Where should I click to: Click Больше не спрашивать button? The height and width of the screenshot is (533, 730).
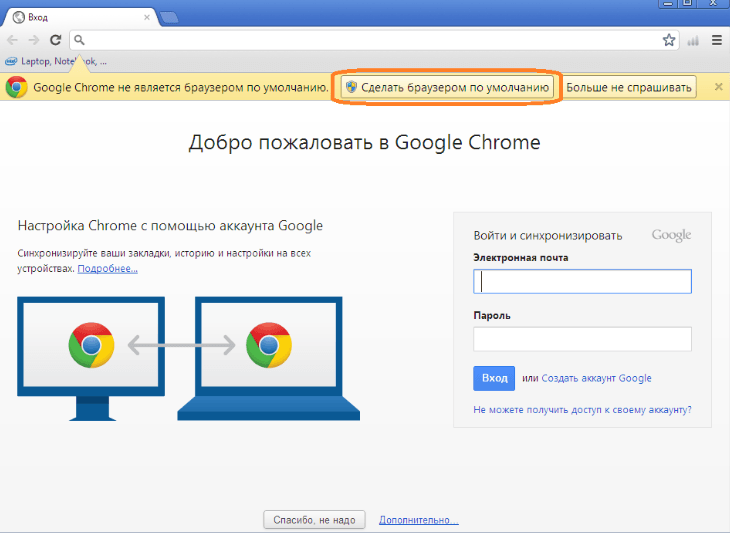point(629,87)
